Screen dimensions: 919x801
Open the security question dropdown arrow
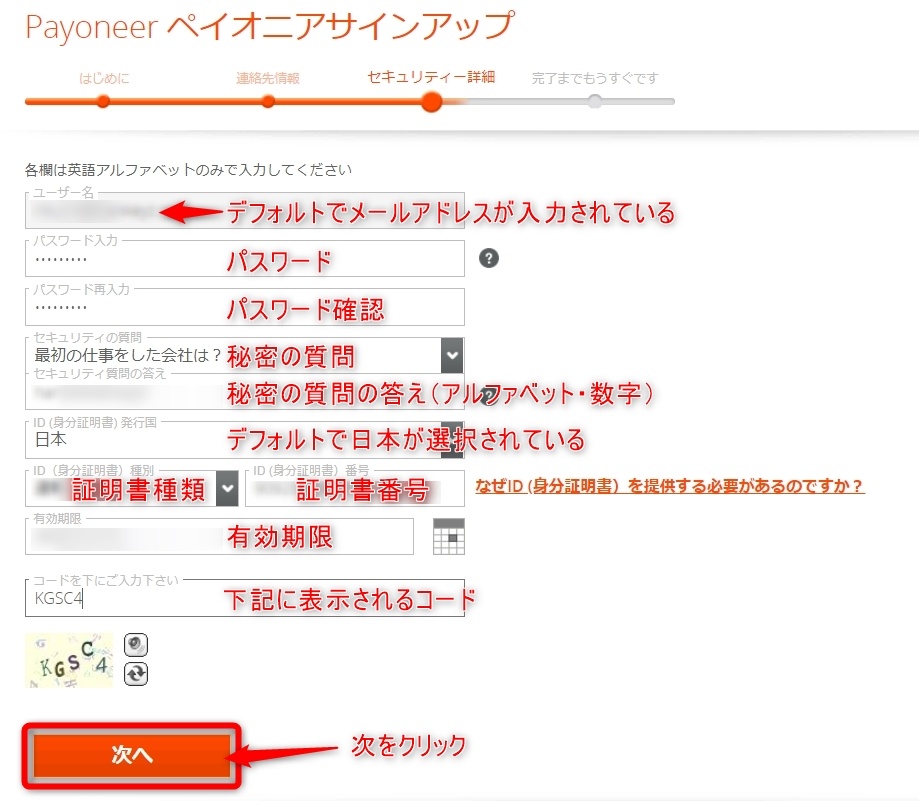click(x=452, y=355)
